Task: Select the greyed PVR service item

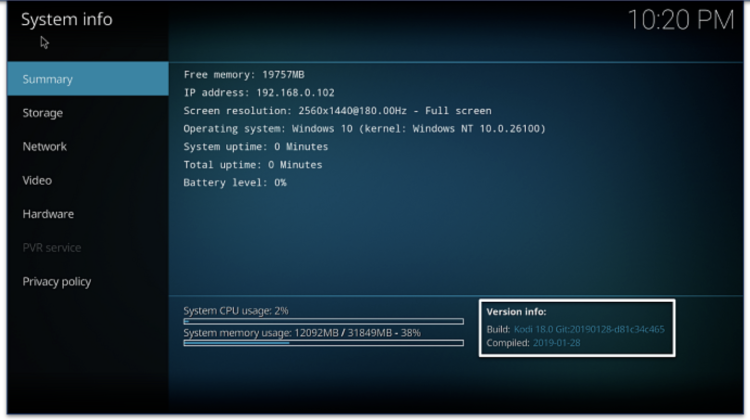Action: click(x=88, y=248)
